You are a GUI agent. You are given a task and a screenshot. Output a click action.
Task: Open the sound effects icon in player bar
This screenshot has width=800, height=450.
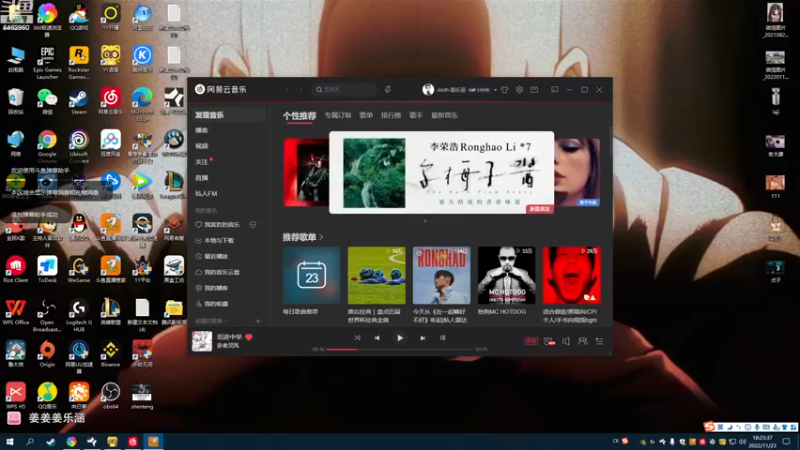pos(549,341)
